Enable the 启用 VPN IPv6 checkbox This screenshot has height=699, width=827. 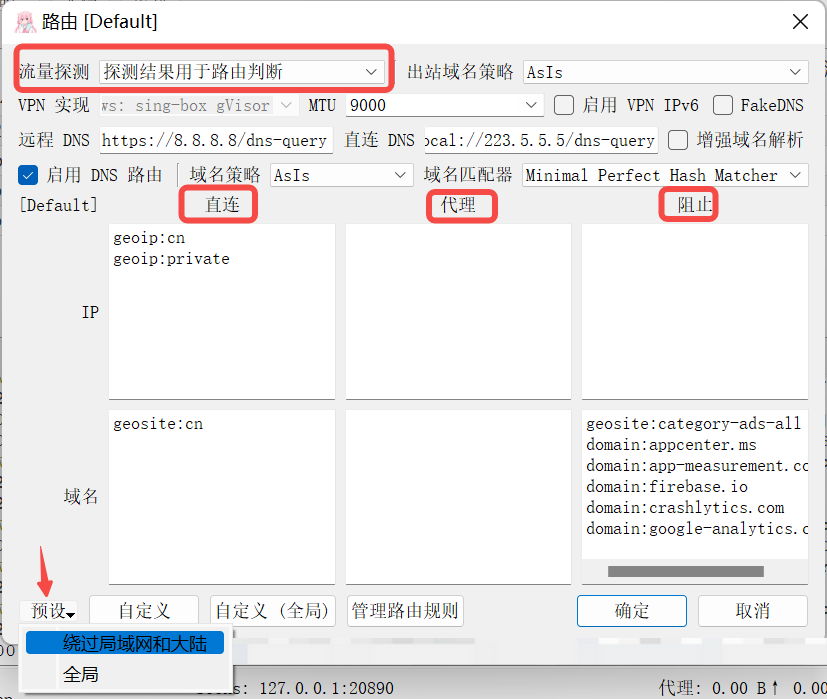tap(564, 105)
